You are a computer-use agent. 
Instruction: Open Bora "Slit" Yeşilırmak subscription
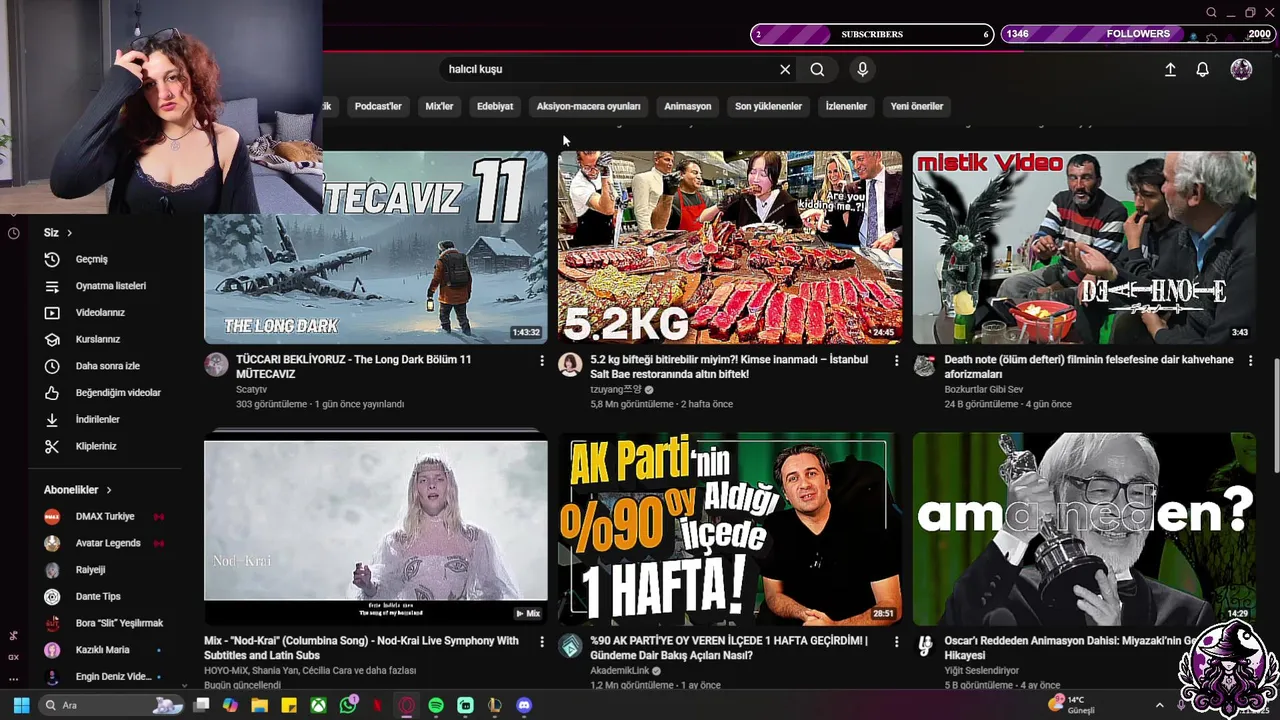tap(104, 623)
